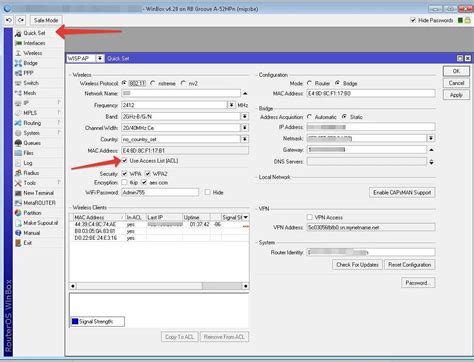The height and width of the screenshot is (362, 474).
Task: Select the nstreme wireless protocol radio
Action: (x=153, y=83)
